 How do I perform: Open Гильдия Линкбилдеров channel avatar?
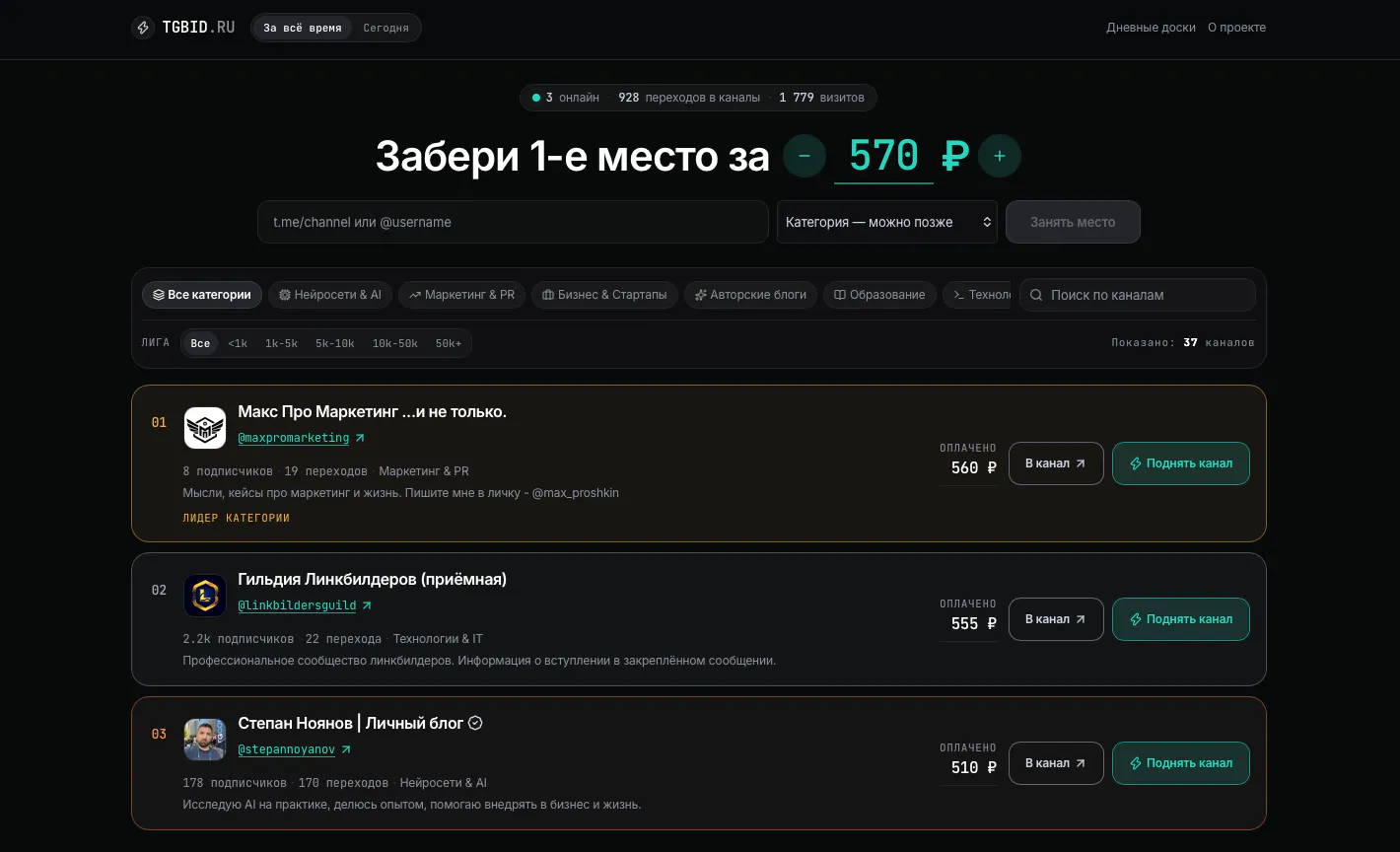pyautogui.click(x=205, y=596)
